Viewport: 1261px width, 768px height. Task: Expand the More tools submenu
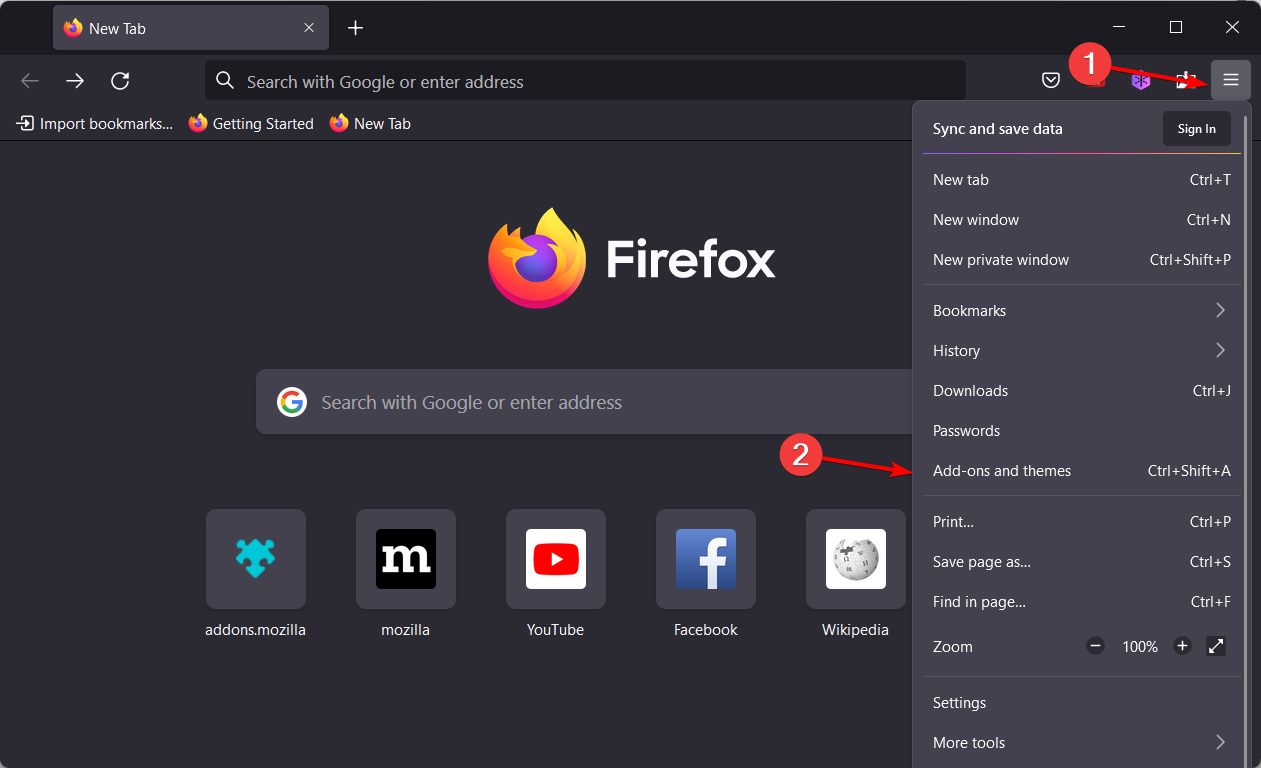coord(1082,743)
